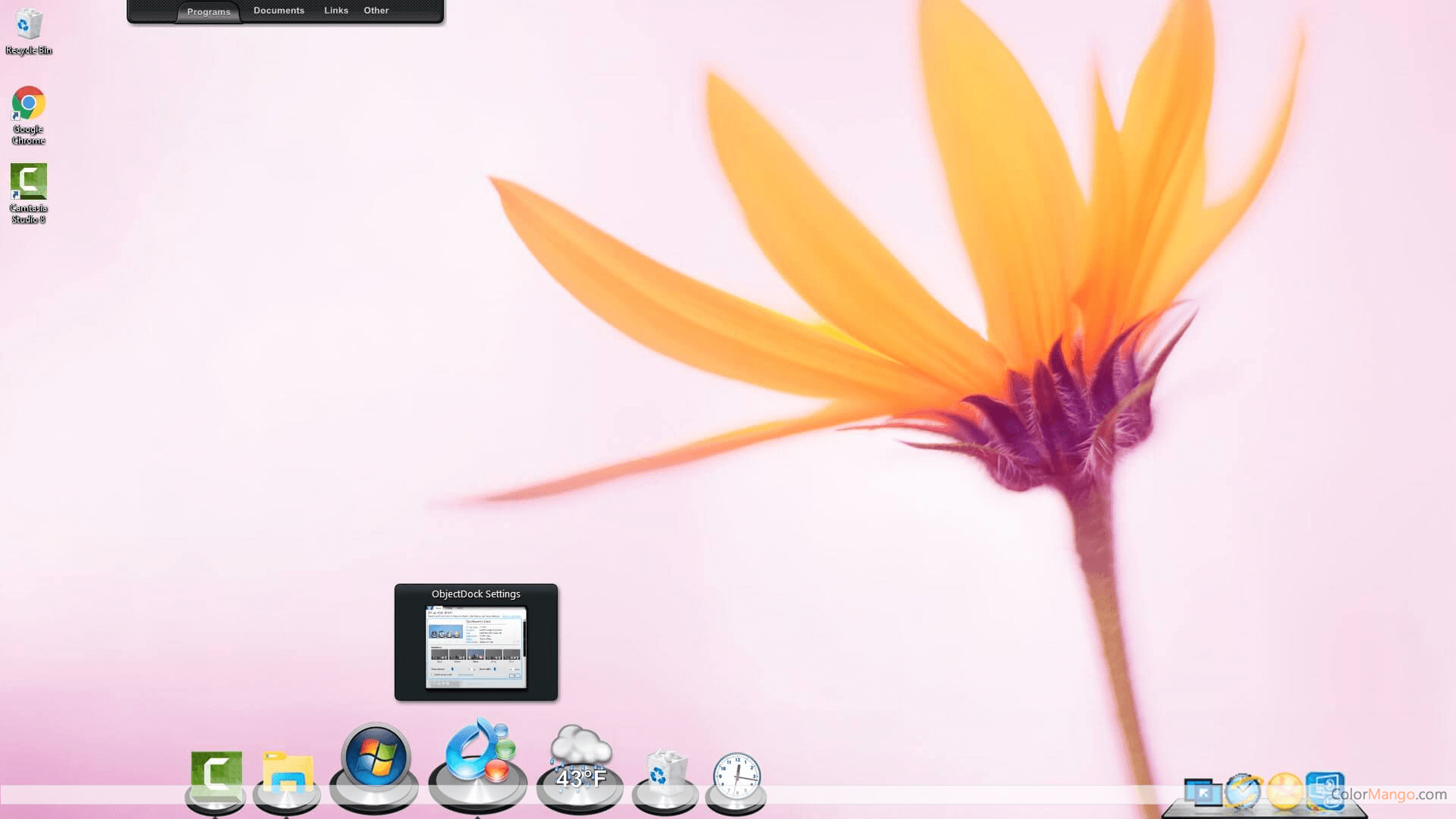The width and height of the screenshot is (1456, 819).
Task: Click the alarm clock icon in corner dock
Action: [x=1242, y=789]
